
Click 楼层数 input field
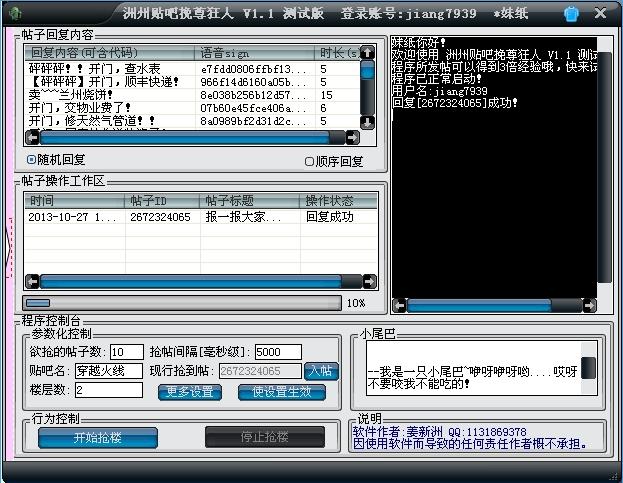(x=109, y=390)
